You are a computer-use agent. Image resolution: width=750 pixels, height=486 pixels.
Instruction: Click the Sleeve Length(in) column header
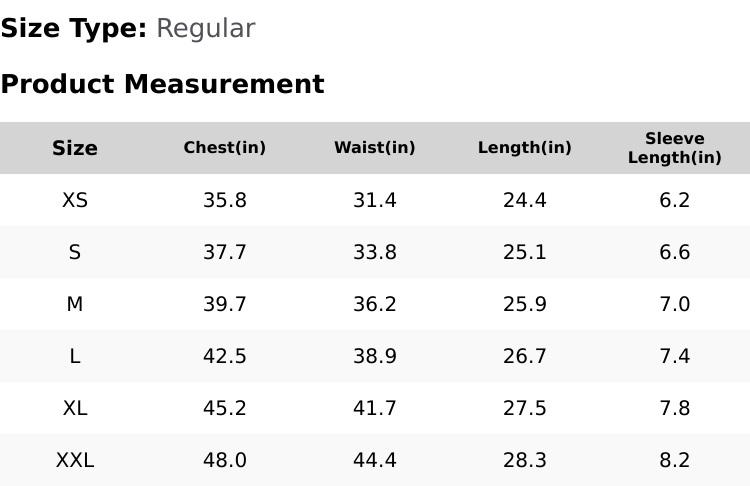(675, 148)
